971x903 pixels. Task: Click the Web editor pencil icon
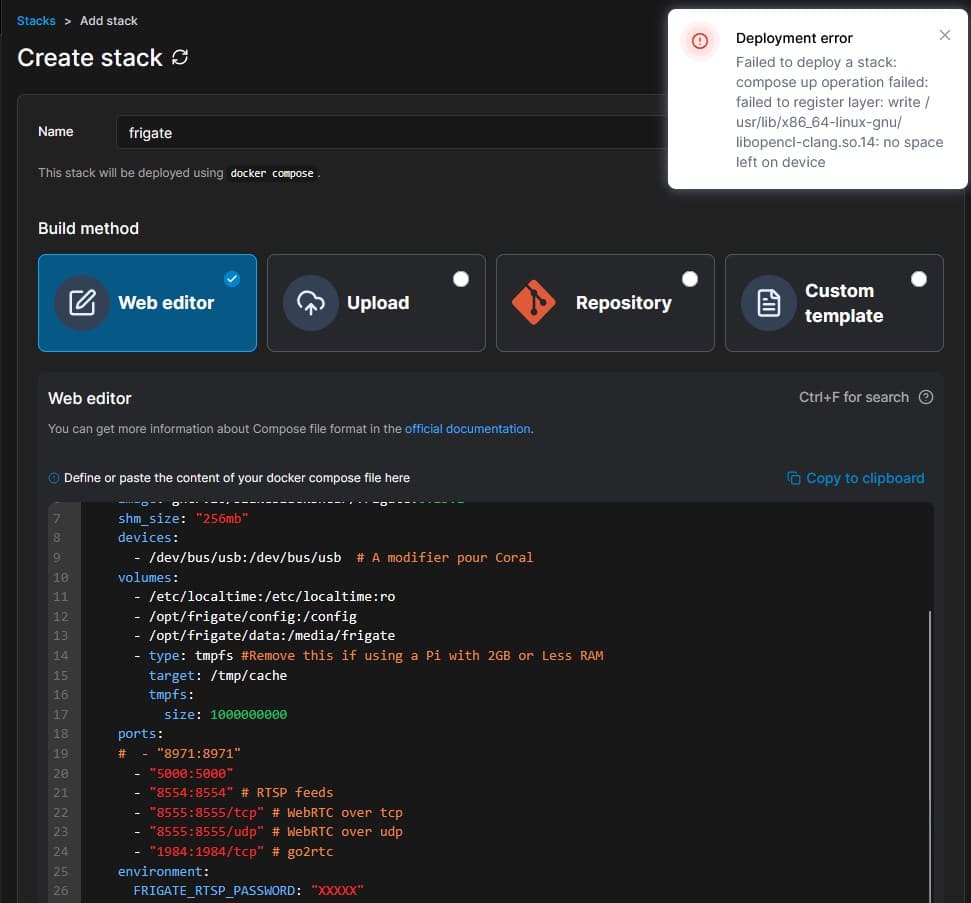pos(82,303)
